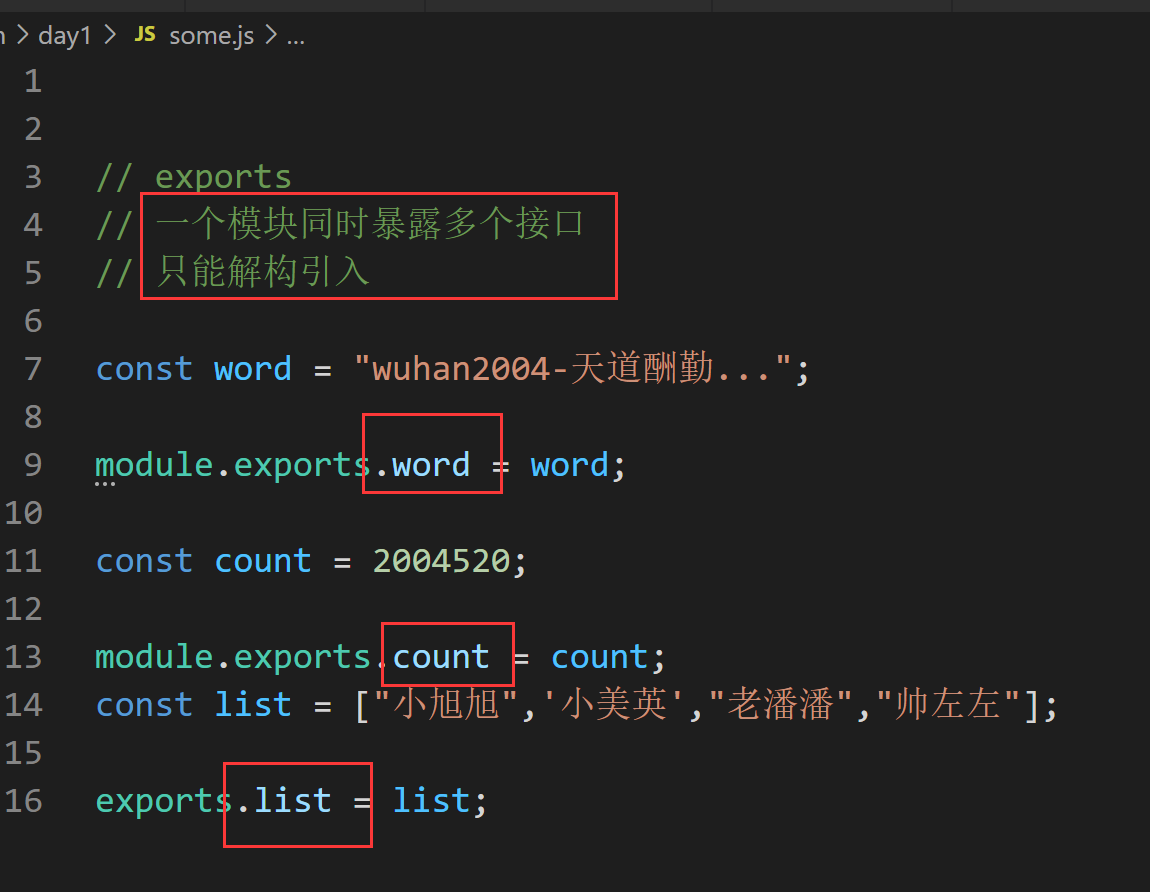Click assigned value 'word' on line 9

(569, 464)
